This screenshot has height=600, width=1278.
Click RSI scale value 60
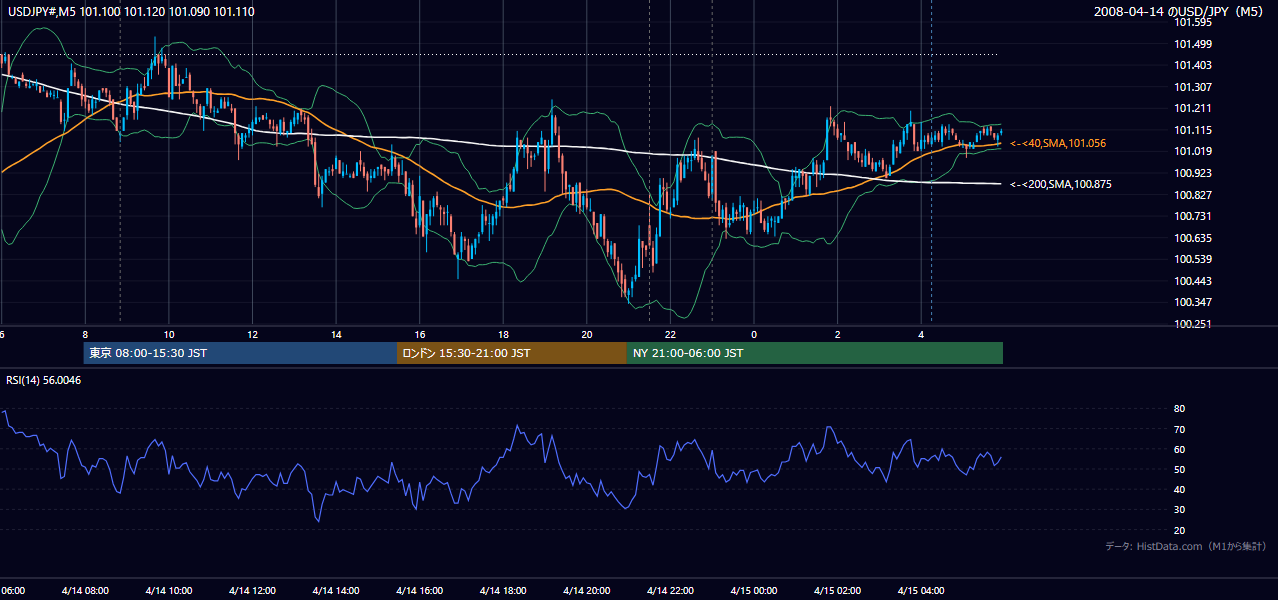[x=1179, y=450]
